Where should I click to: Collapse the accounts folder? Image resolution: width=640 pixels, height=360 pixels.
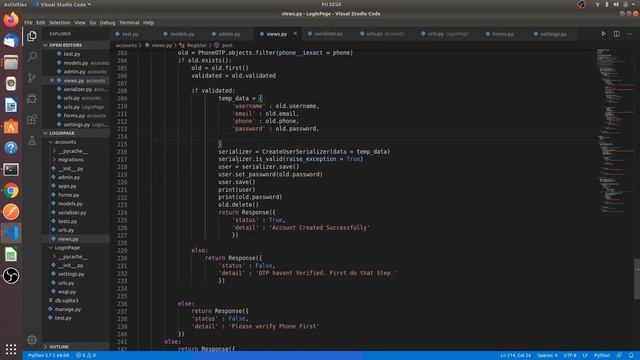click(x=65, y=142)
